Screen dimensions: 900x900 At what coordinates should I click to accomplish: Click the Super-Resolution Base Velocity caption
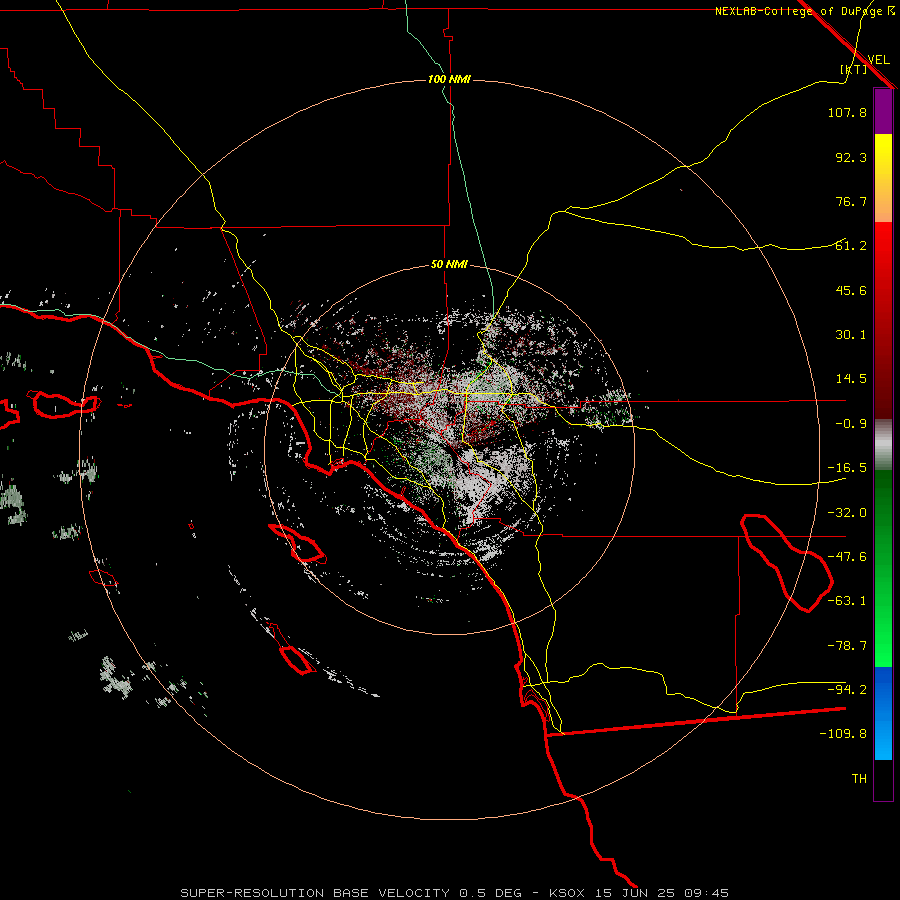pos(455,893)
